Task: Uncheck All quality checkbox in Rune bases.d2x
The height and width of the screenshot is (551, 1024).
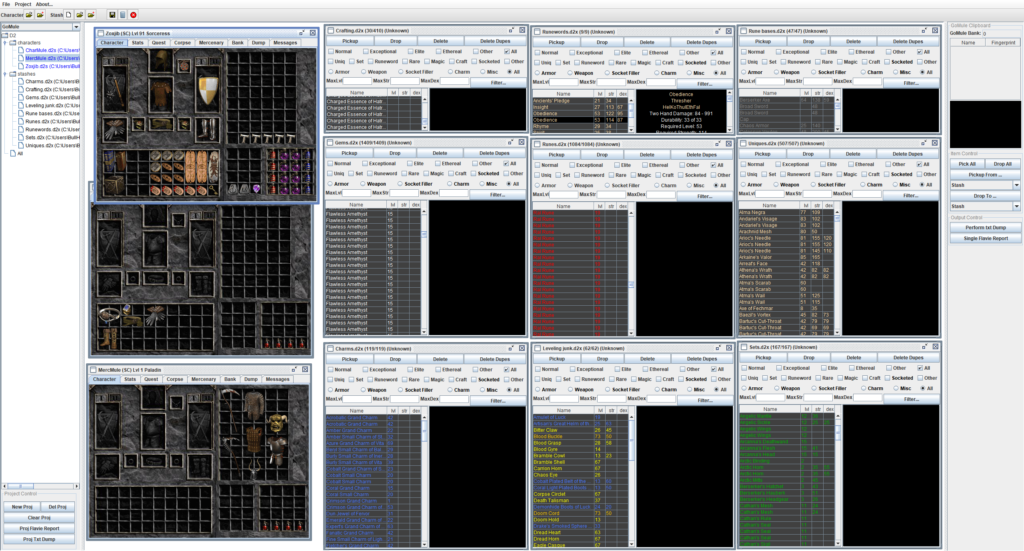Action: [920, 52]
